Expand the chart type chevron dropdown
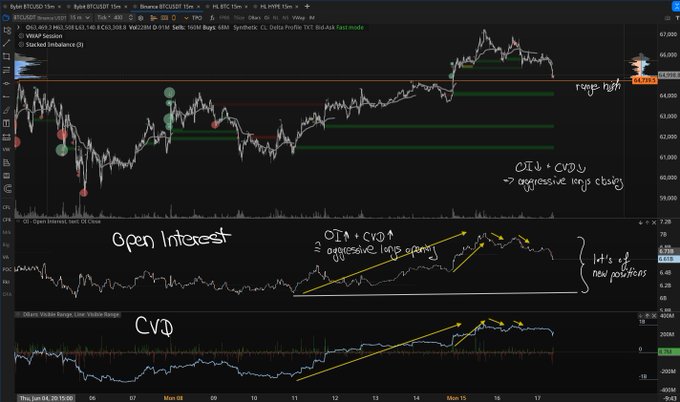 coord(186,18)
